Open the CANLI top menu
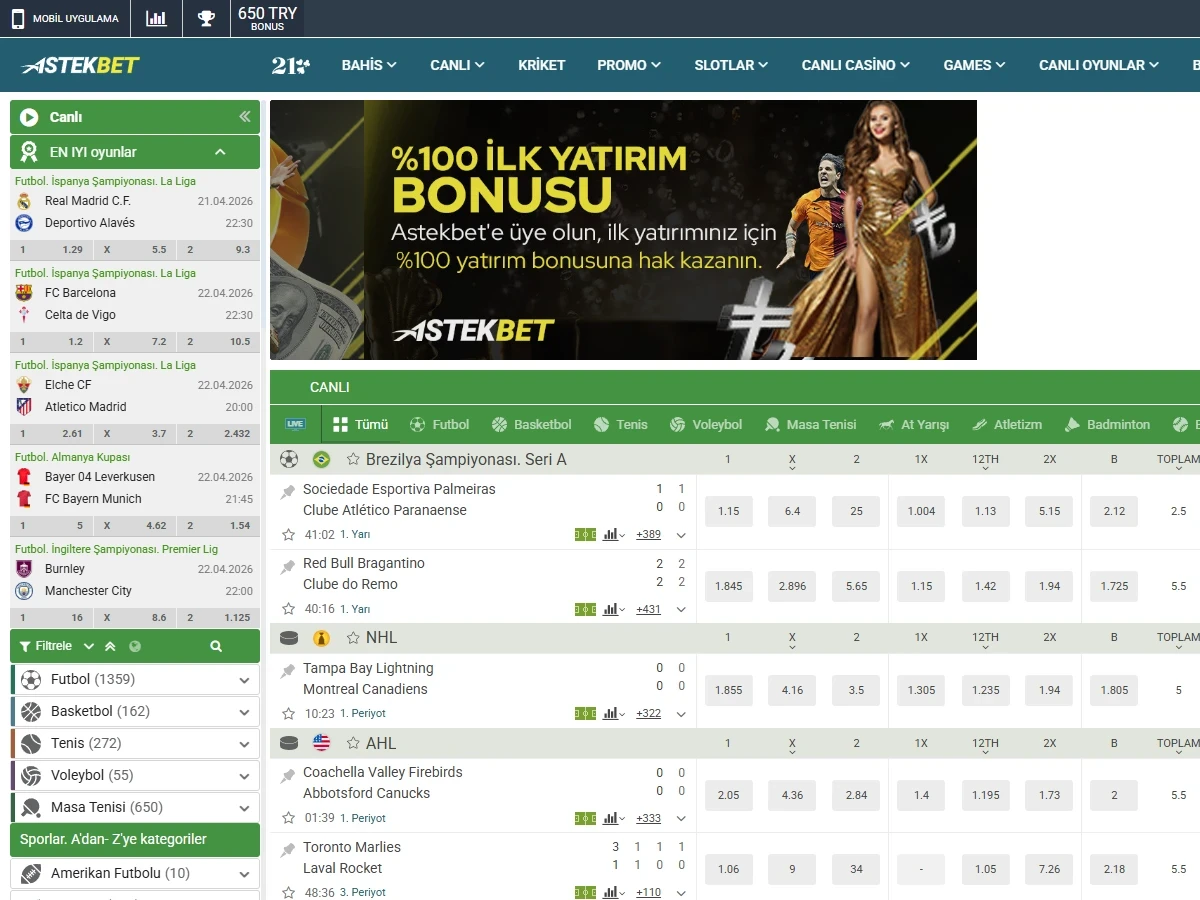The width and height of the screenshot is (1200, 900). 457,65
